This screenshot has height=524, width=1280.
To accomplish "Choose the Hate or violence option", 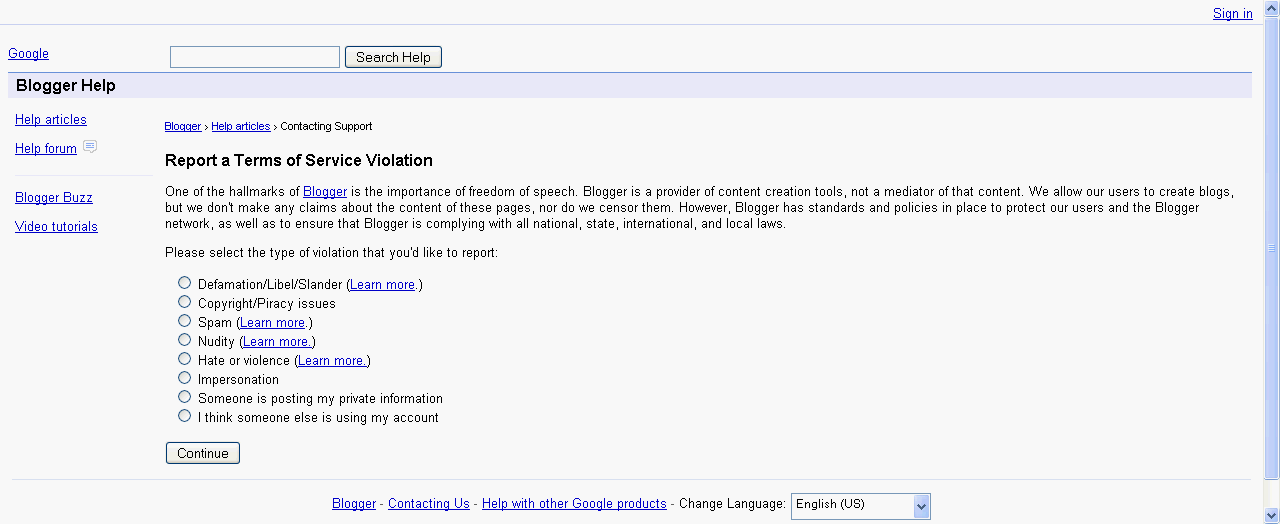I will (184, 359).
